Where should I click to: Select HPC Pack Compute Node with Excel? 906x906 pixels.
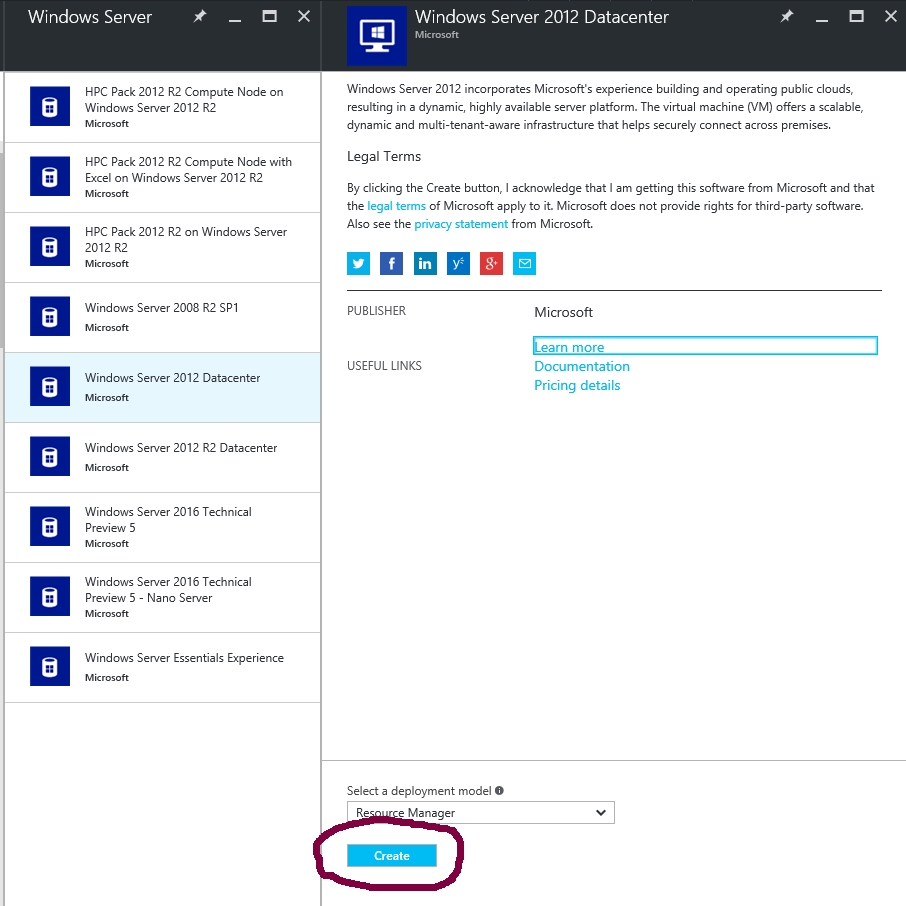162,177
